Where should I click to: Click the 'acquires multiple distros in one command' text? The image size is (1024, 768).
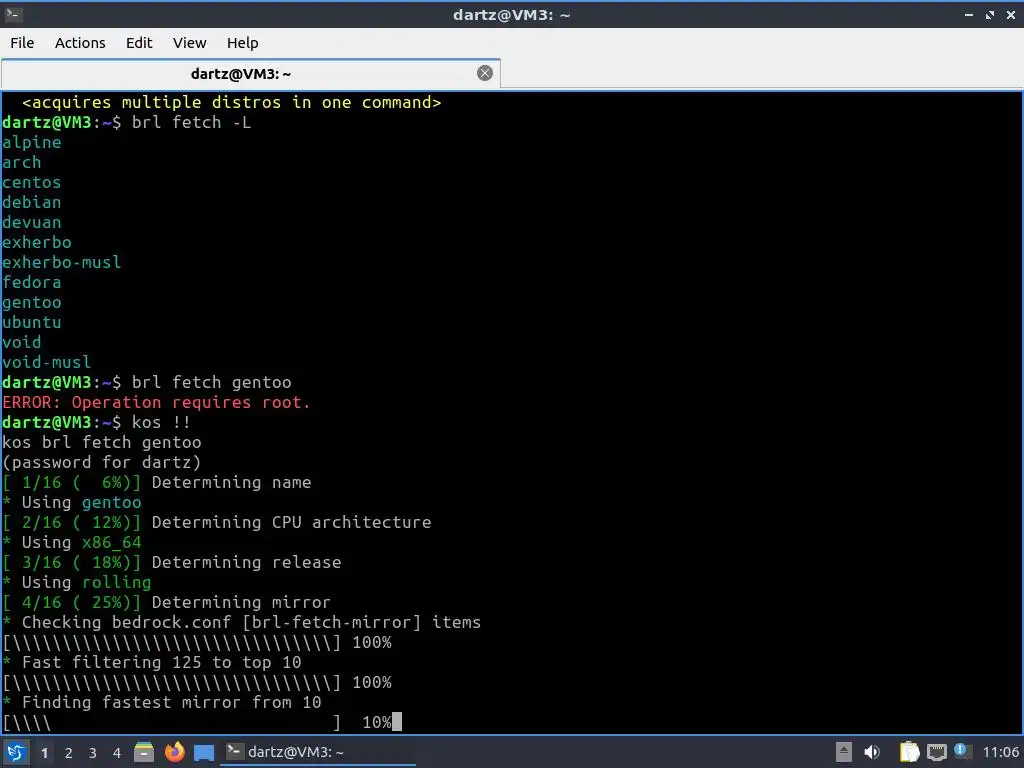pos(232,103)
